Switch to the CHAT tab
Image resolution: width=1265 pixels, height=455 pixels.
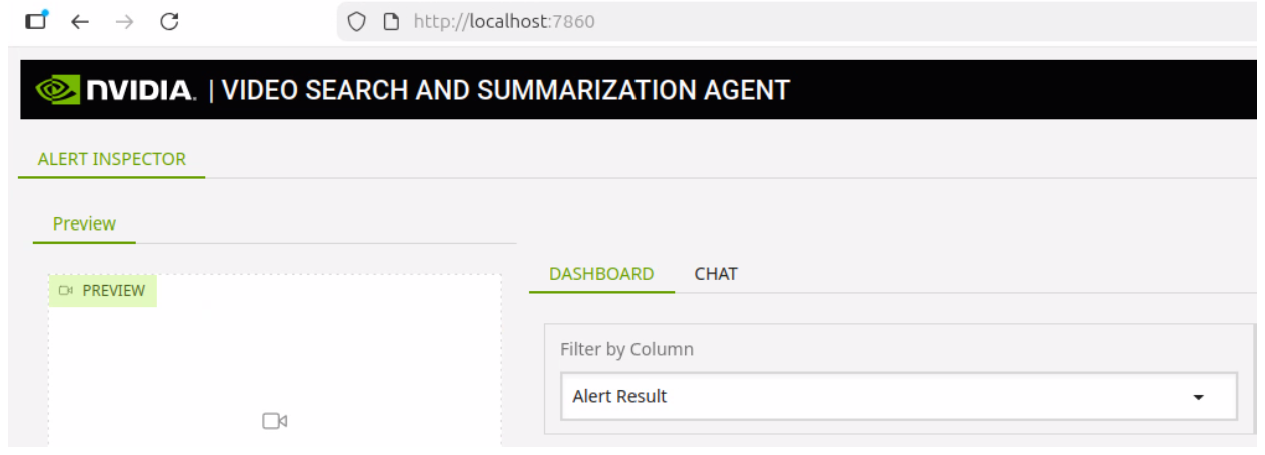pos(716,274)
